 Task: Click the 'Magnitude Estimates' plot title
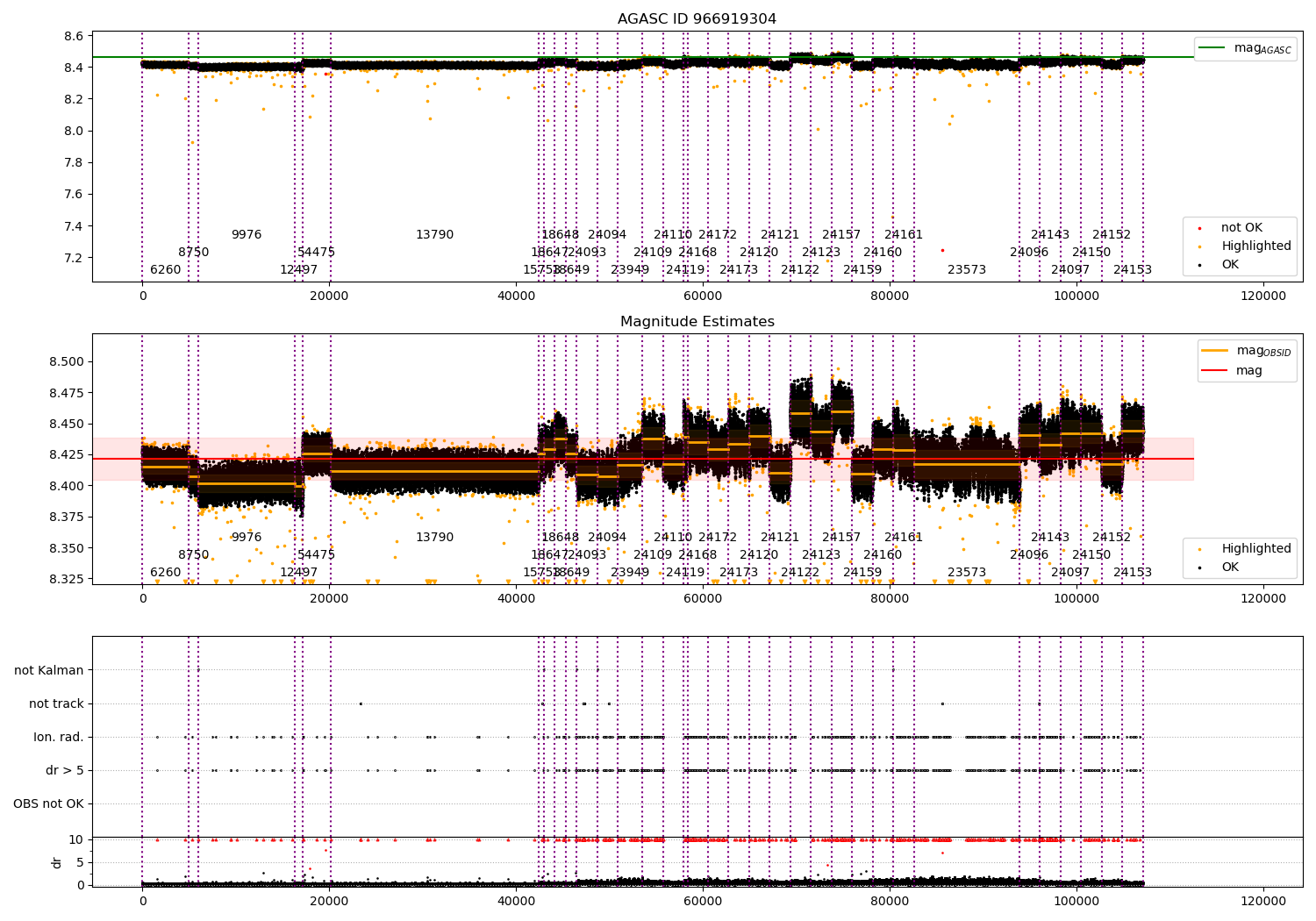click(x=697, y=322)
